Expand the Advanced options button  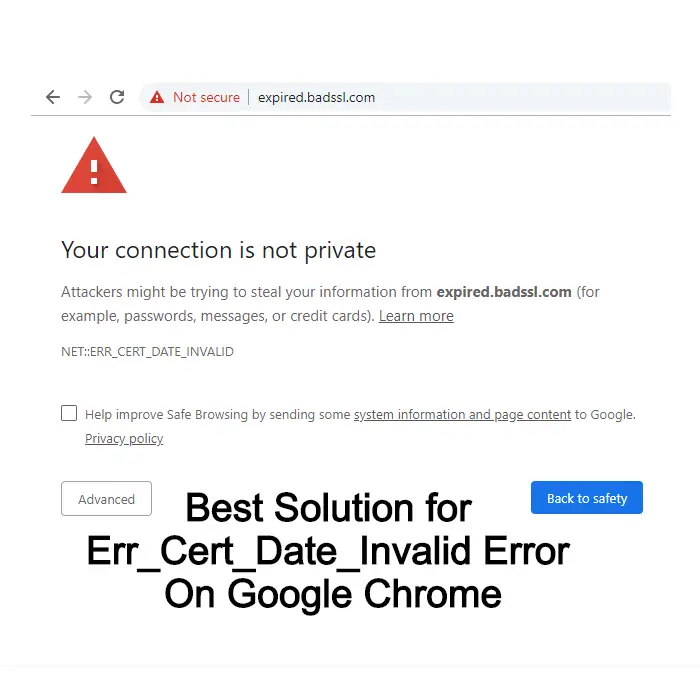(x=106, y=499)
